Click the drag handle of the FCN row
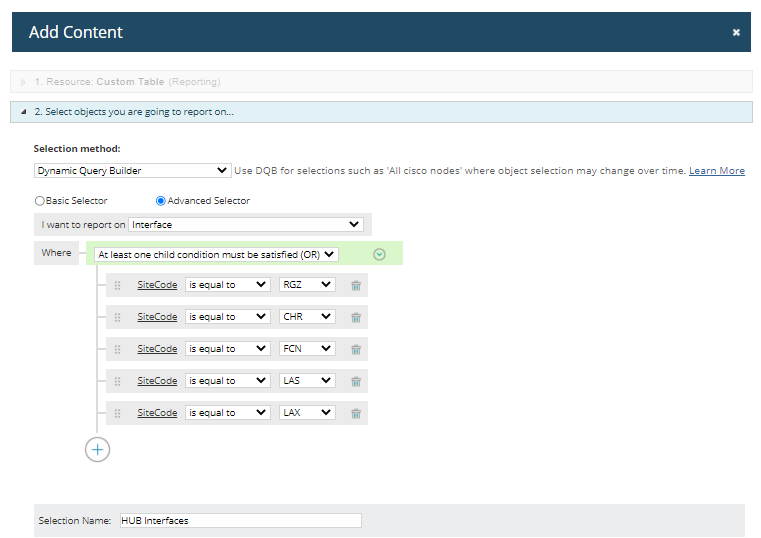This screenshot has width=761, height=538. [117, 349]
